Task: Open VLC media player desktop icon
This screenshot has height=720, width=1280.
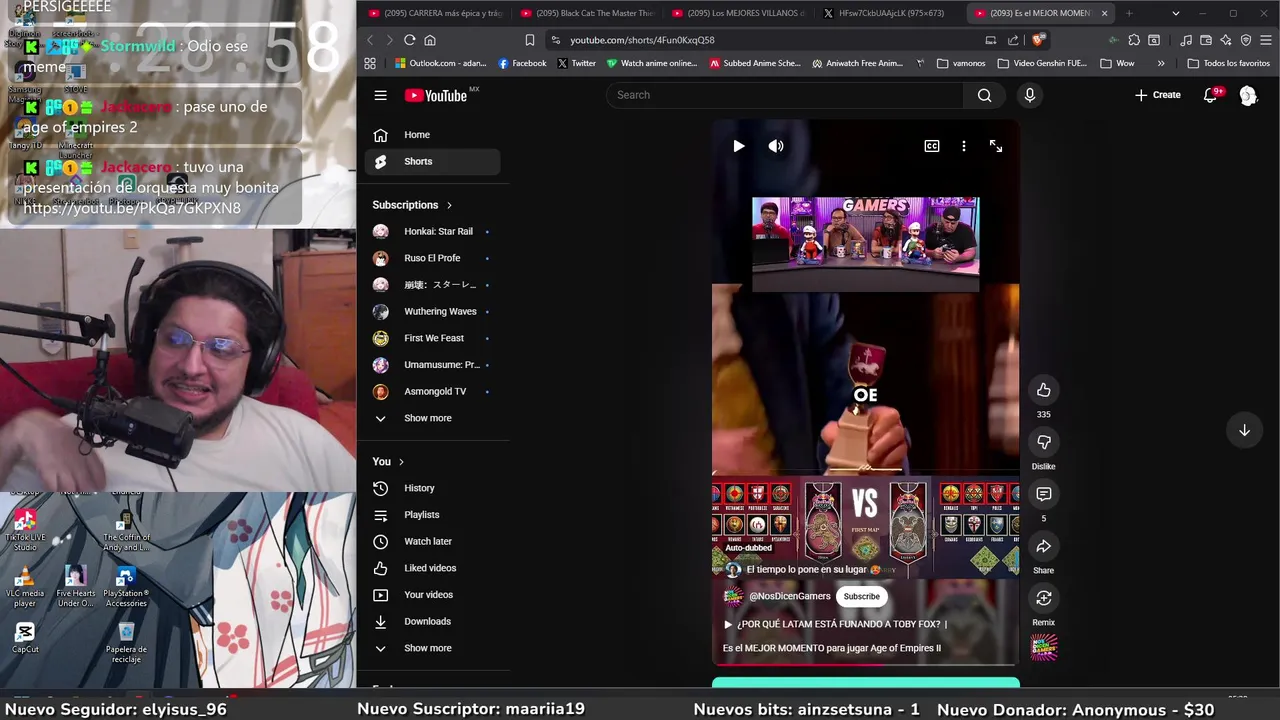Action: click(25, 587)
